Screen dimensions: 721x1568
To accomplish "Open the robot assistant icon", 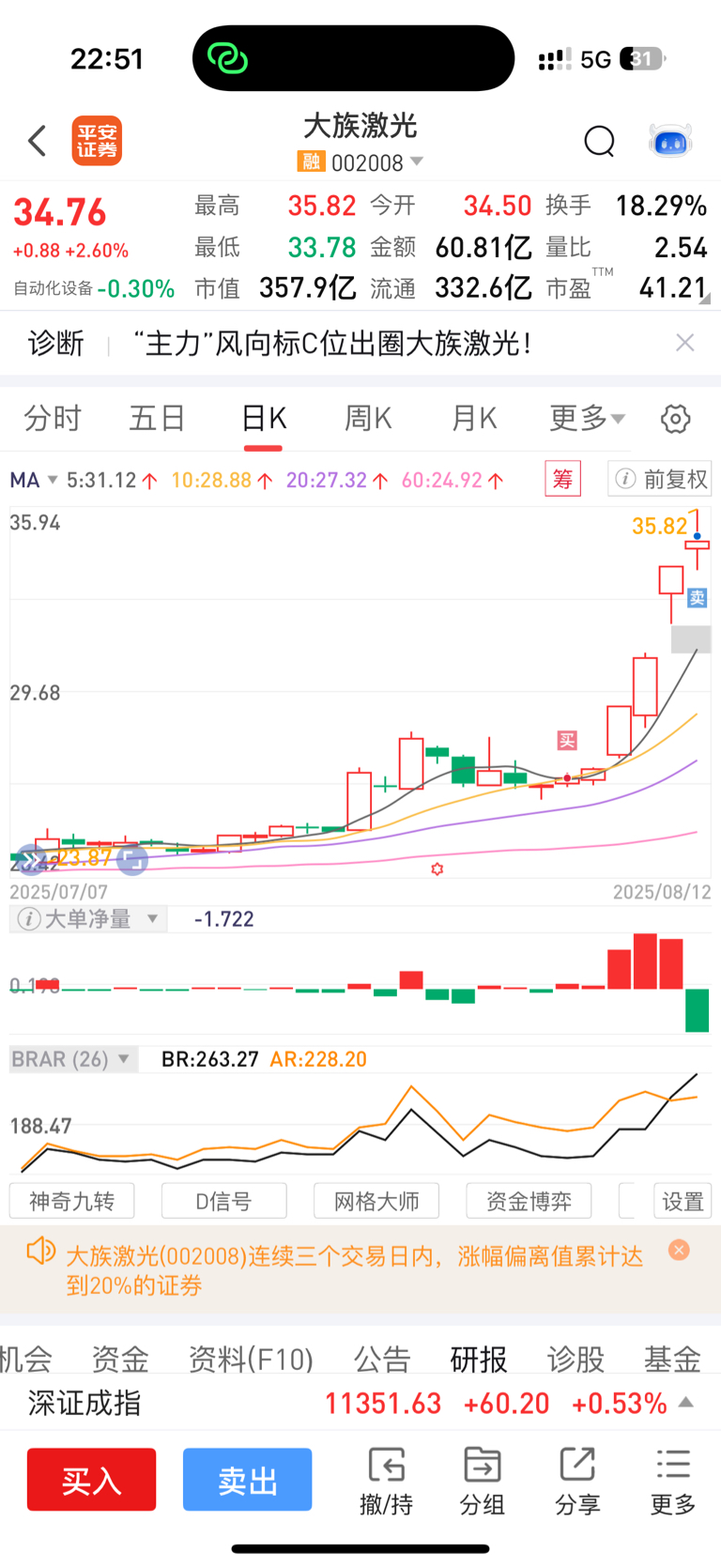I will tap(670, 142).
